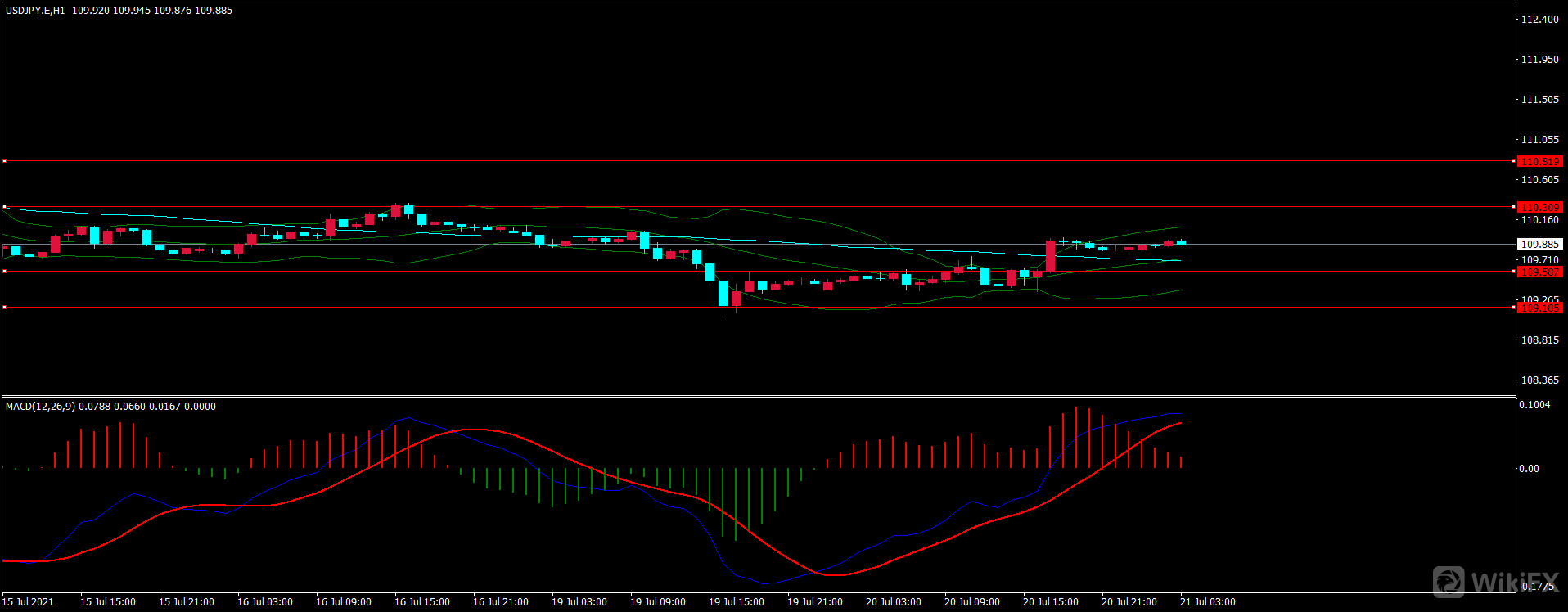This screenshot has width=1568, height=612.
Task: Click the 15 Jul 2021 date label
Action: [28, 602]
